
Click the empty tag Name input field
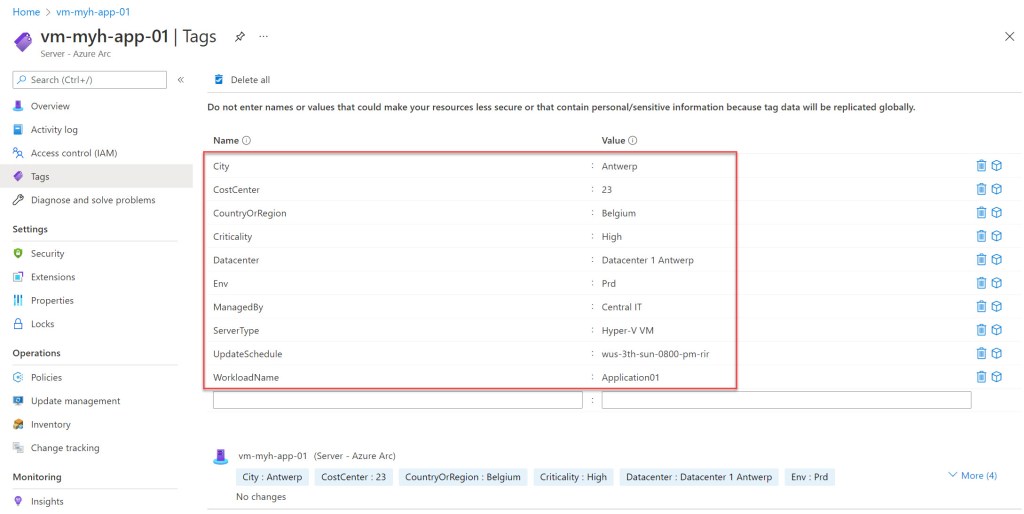tap(397, 400)
